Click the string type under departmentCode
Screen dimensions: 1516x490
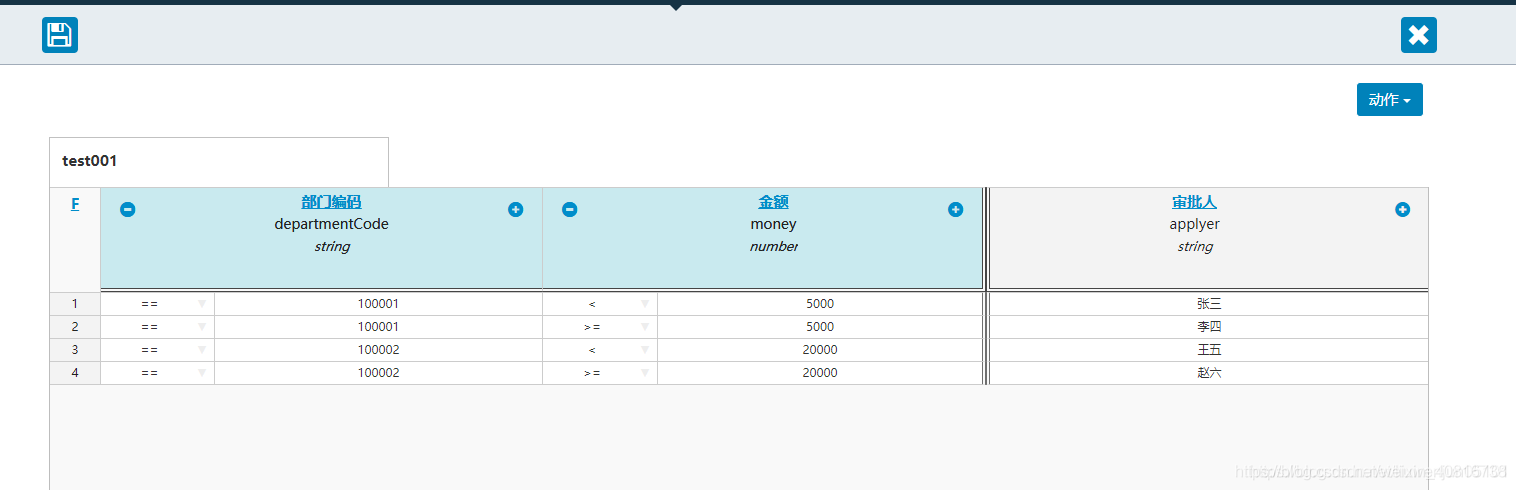tap(332, 246)
